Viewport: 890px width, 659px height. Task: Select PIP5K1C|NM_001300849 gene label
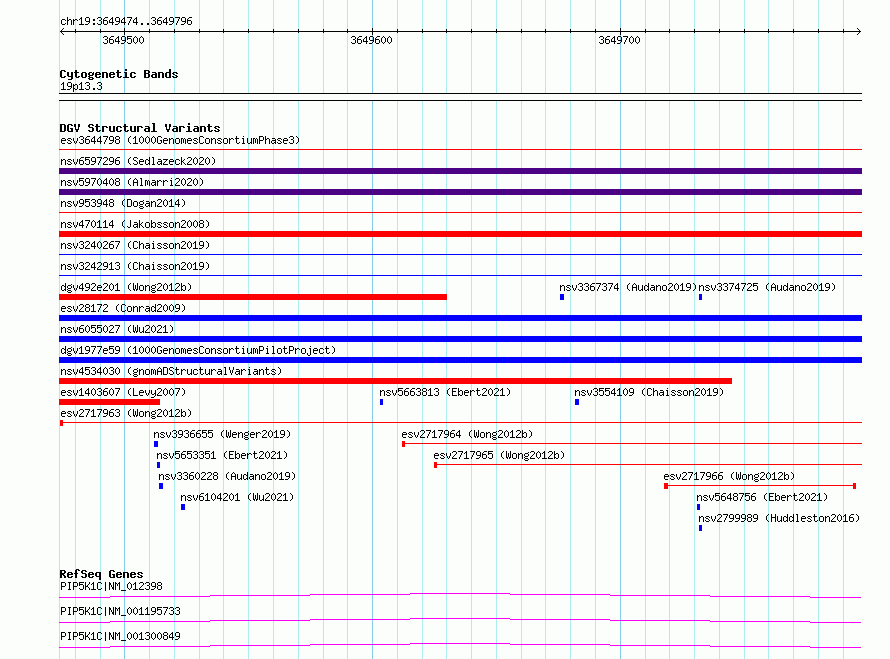[x=120, y=636]
